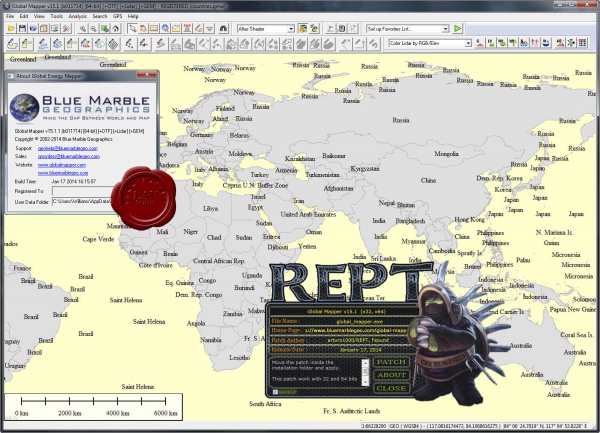Click the grid pattern digitizer icon
Viewport: 600px width, 433px height.
(113, 44)
